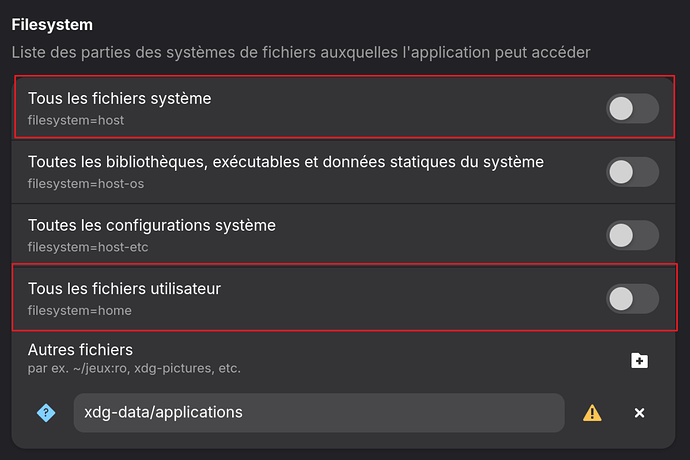Viewport: 690px width, 460px height.
Task: Select the "Tous les fichiers système" label
Action: 119,98
